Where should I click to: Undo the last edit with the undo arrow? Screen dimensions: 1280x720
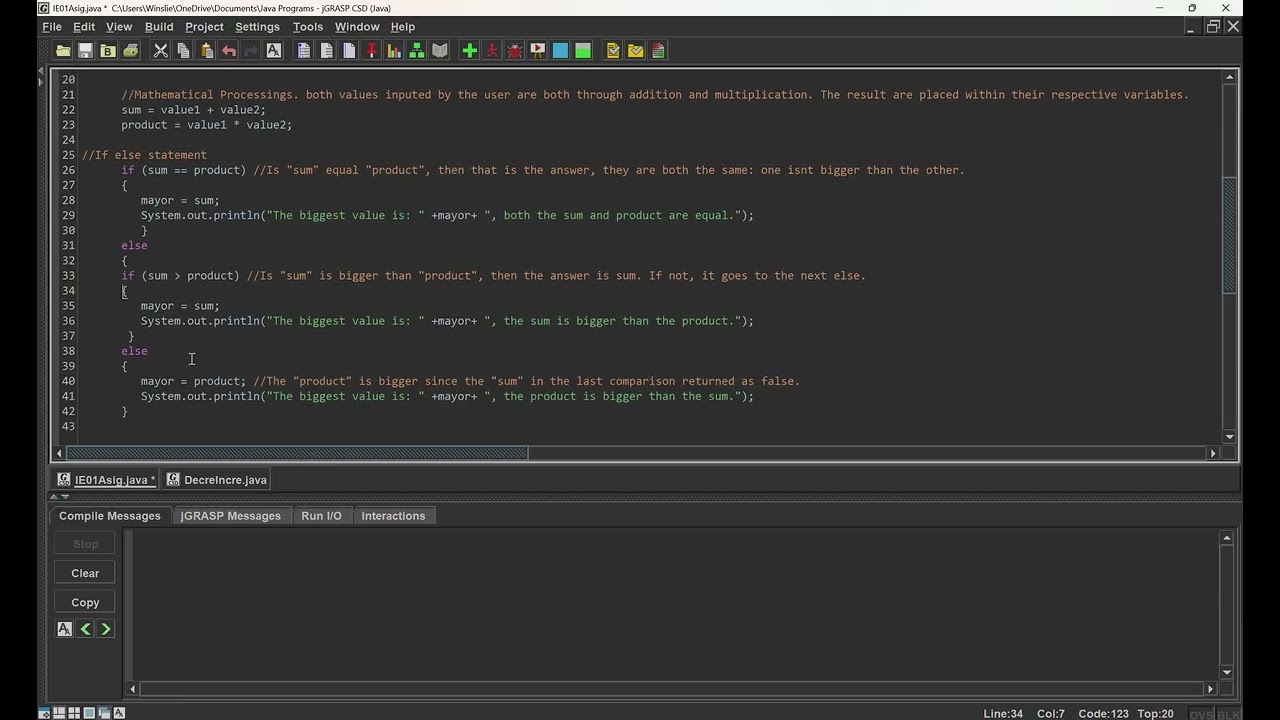coord(229,51)
